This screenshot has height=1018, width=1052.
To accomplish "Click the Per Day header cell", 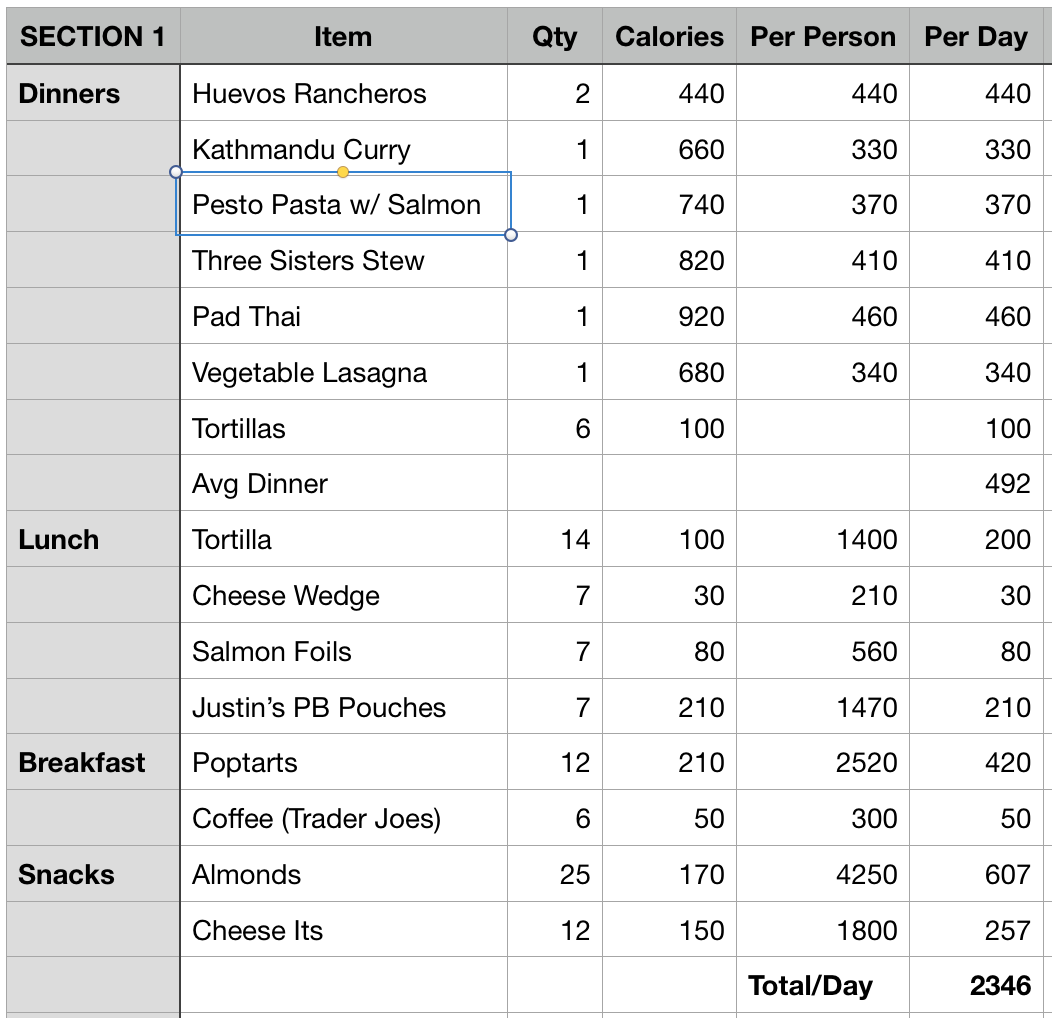I will pyautogui.click(x=975, y=37).
